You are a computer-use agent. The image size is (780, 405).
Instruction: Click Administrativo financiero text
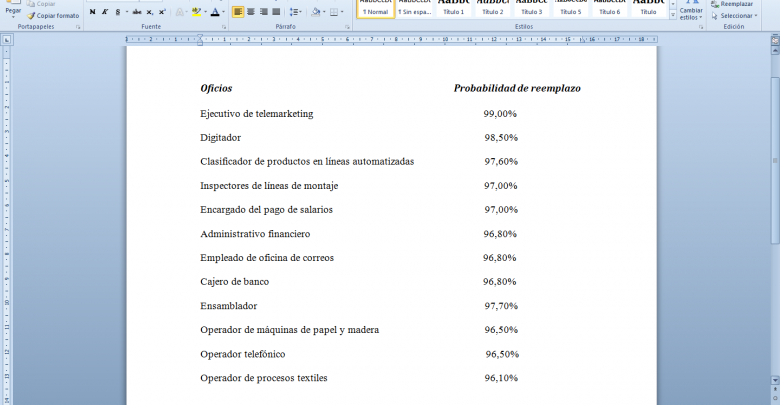point(255,234)
